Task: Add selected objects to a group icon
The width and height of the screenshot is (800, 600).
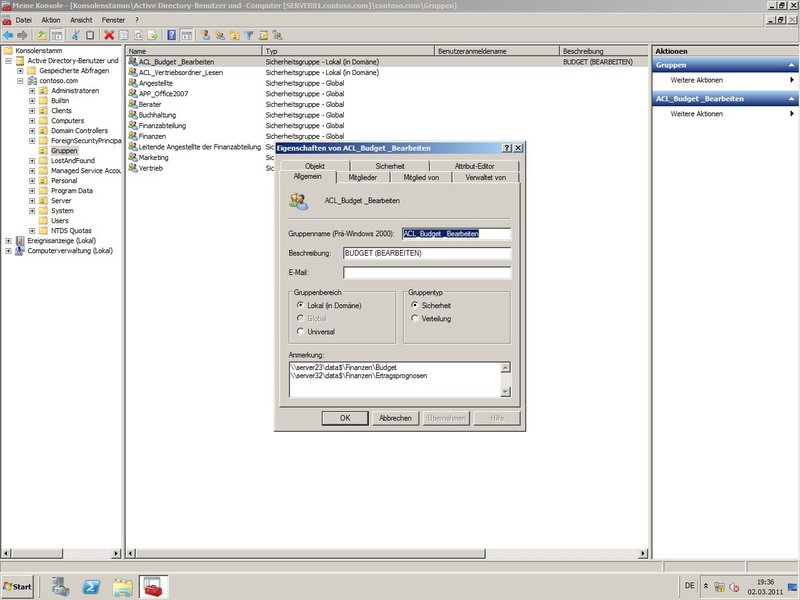Action: point(278,35)
